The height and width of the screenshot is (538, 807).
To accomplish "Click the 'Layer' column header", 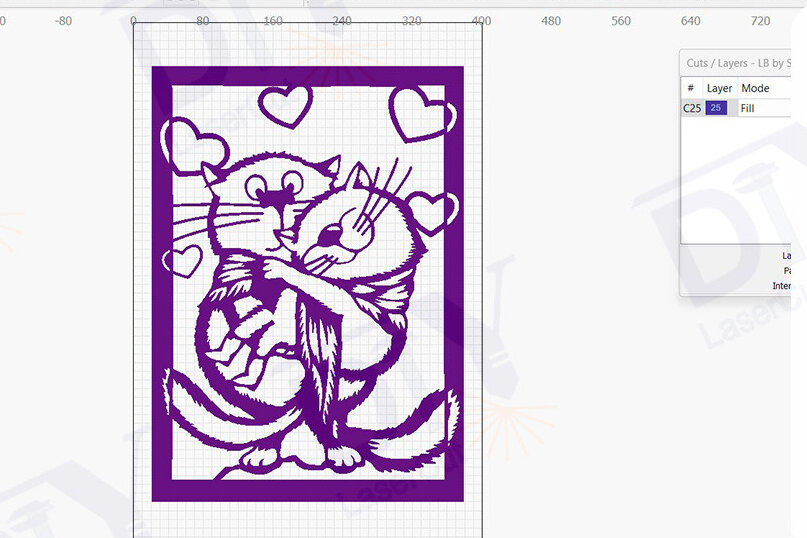I will click(719, 88).
